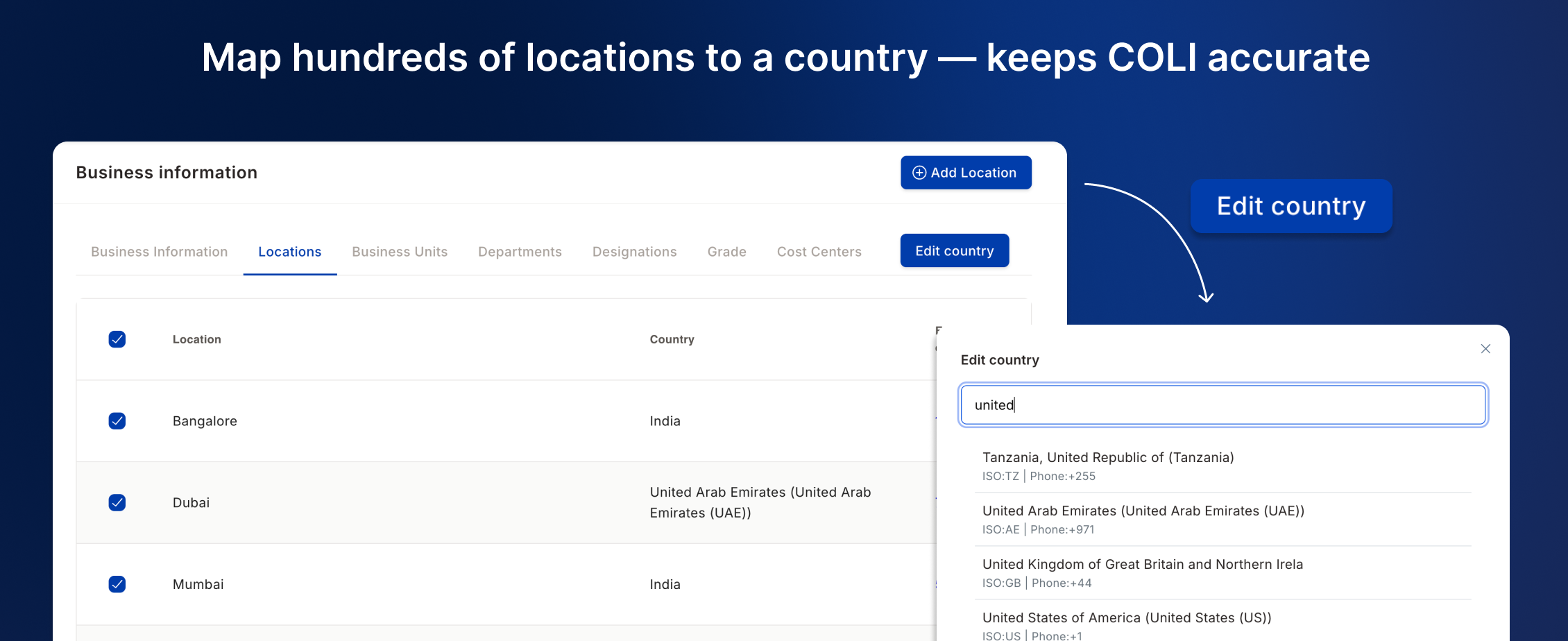
Task: Click the Add Location button
Action: [x=966, y=173]
